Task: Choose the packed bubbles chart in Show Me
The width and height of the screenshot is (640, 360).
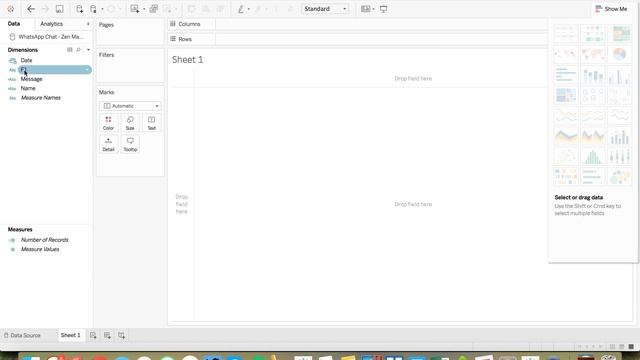Action: [620, 177]
